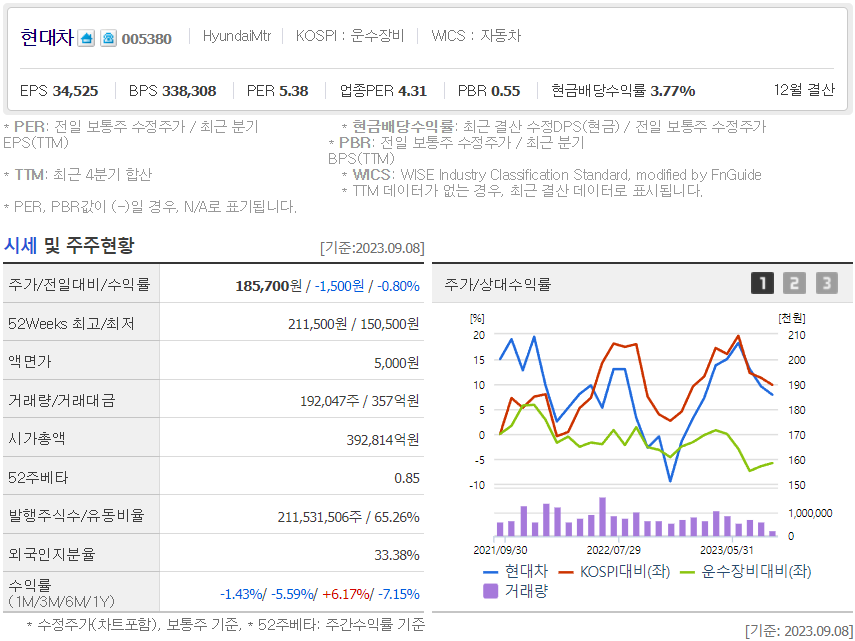The image size is (855, 641).
Task: Select the stock code 005380
Action: point(147,39)
